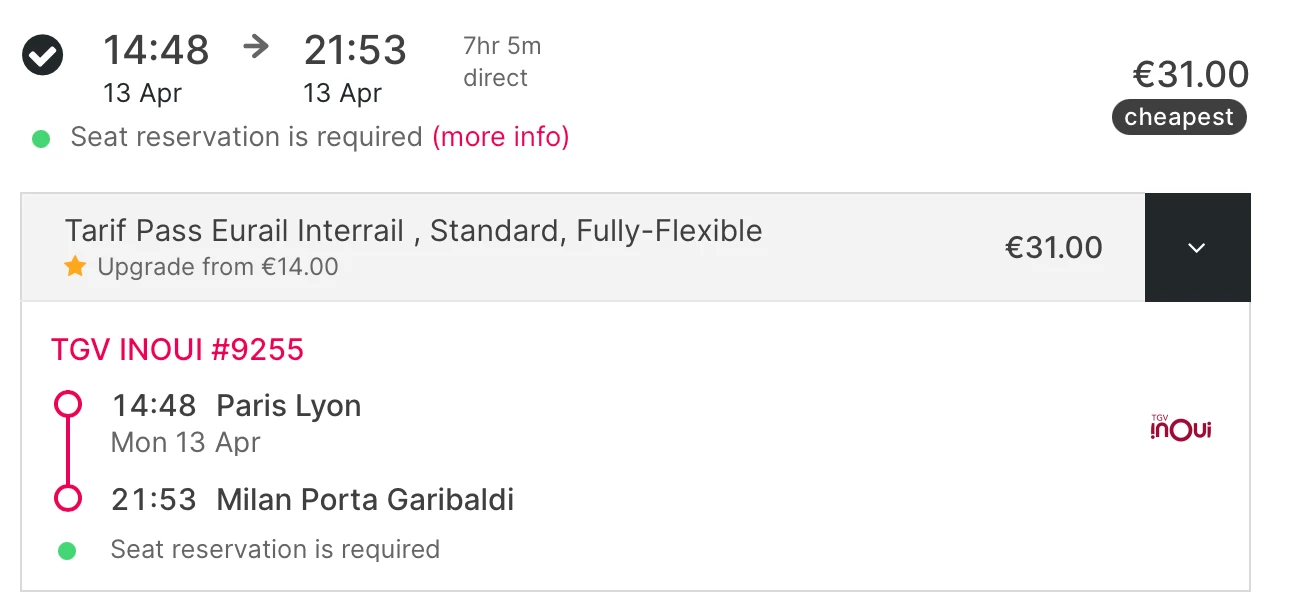
Task: Click the route line connecting the two stops
Action: [x=68, y=451]
